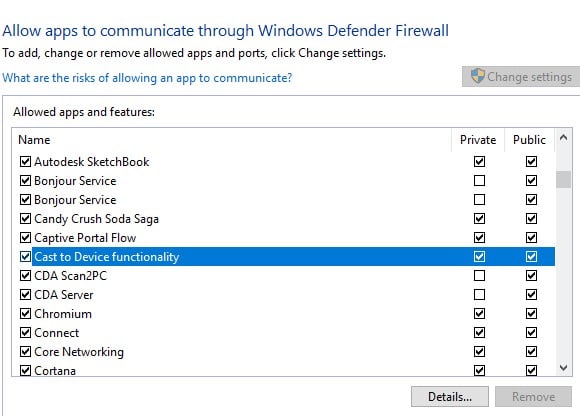This screenshot has width=580, height=416.
Task: Enable Private for CDA Scan2PC
Action: [x=479, y=275]
